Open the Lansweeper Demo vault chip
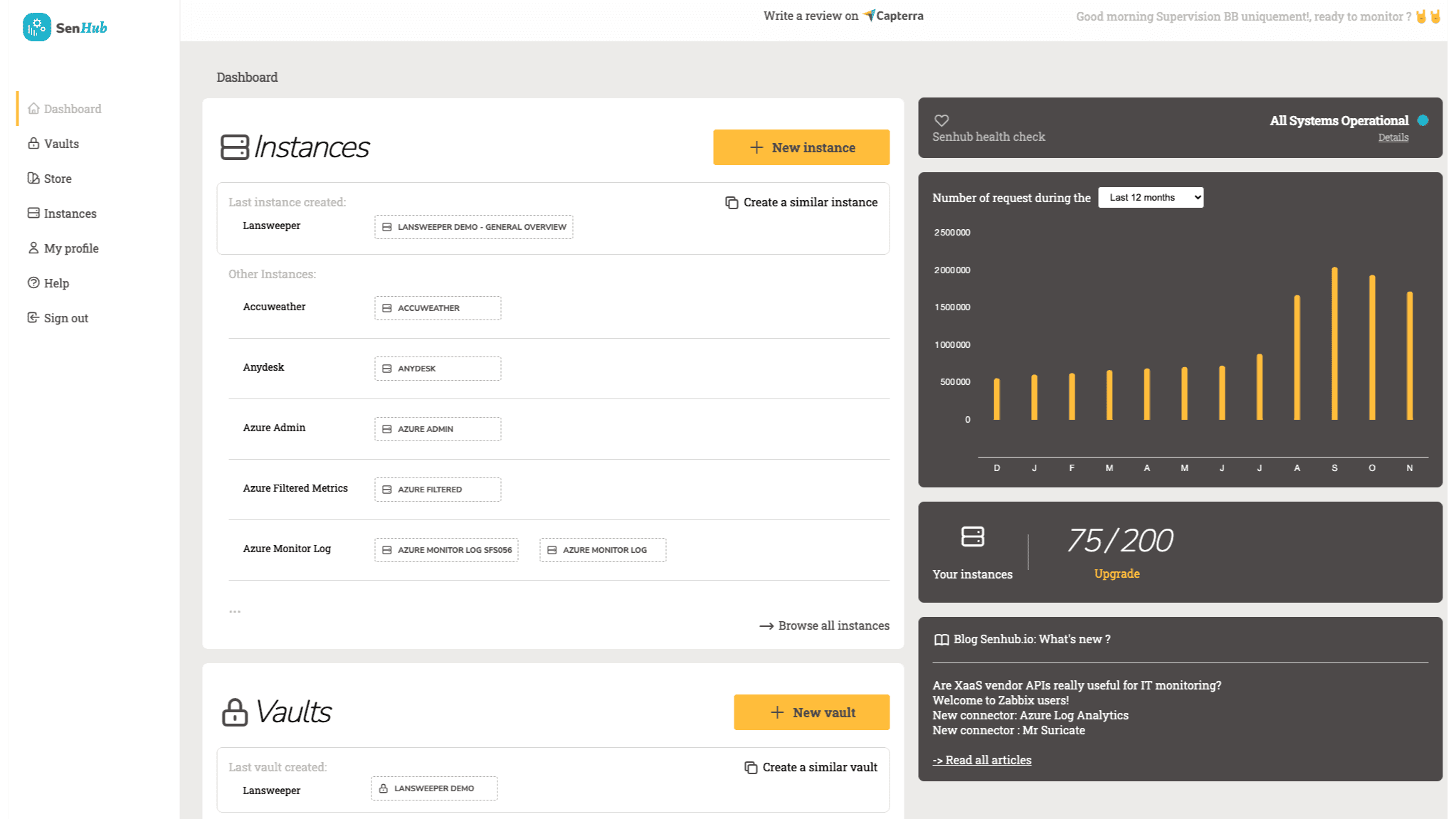This screenshot has width=1456, height=819. [x=434, y=788]
